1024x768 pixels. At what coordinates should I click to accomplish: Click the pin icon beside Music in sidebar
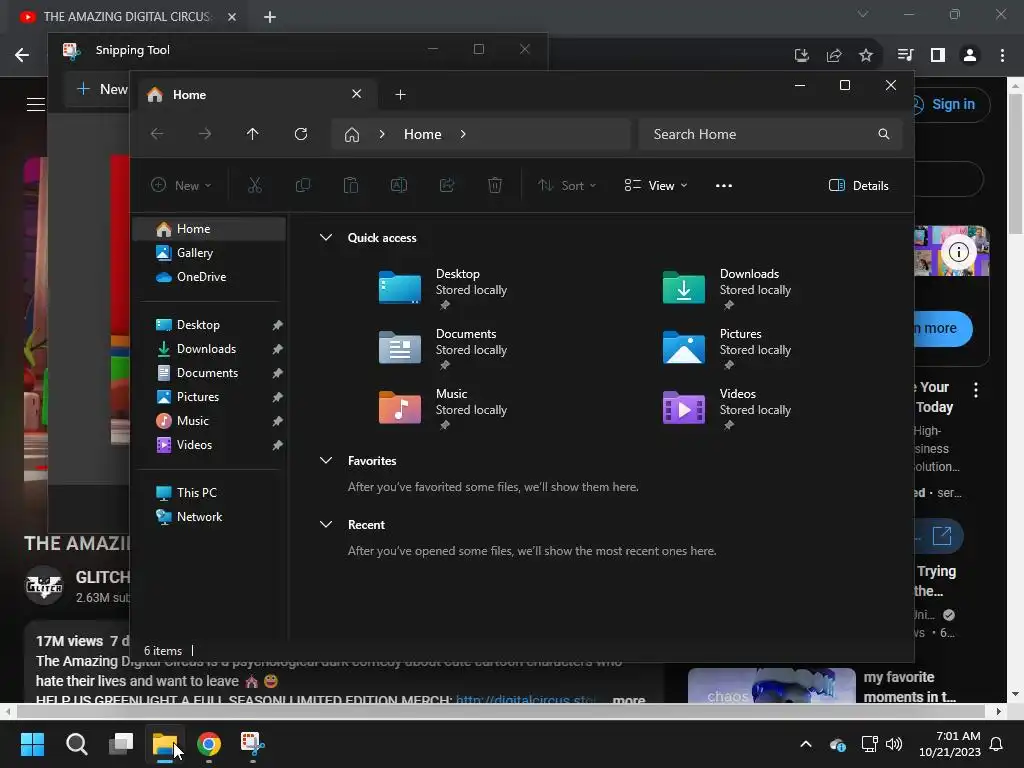coord(278,421)
